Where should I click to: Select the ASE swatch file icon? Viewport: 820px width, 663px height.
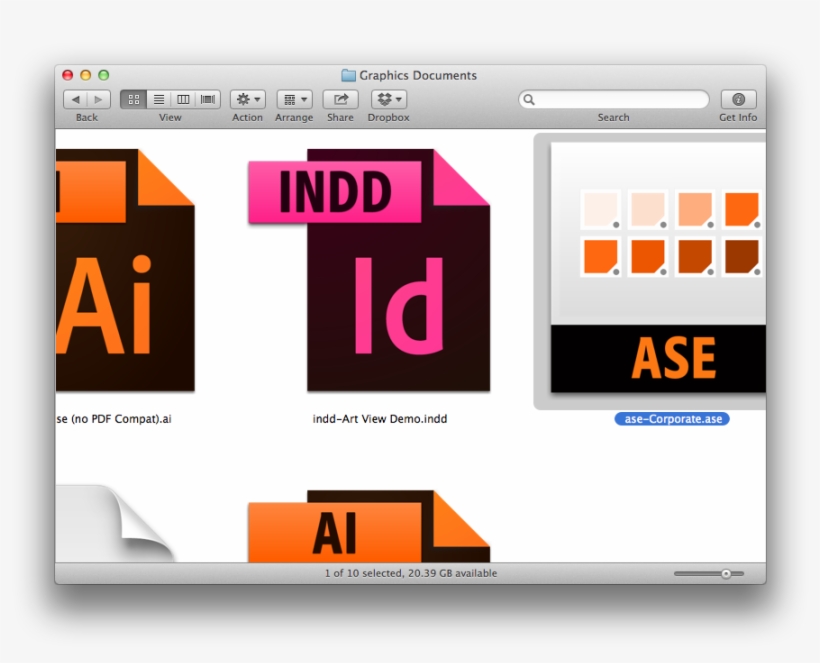pyautogui.click(x=658, y=268)
